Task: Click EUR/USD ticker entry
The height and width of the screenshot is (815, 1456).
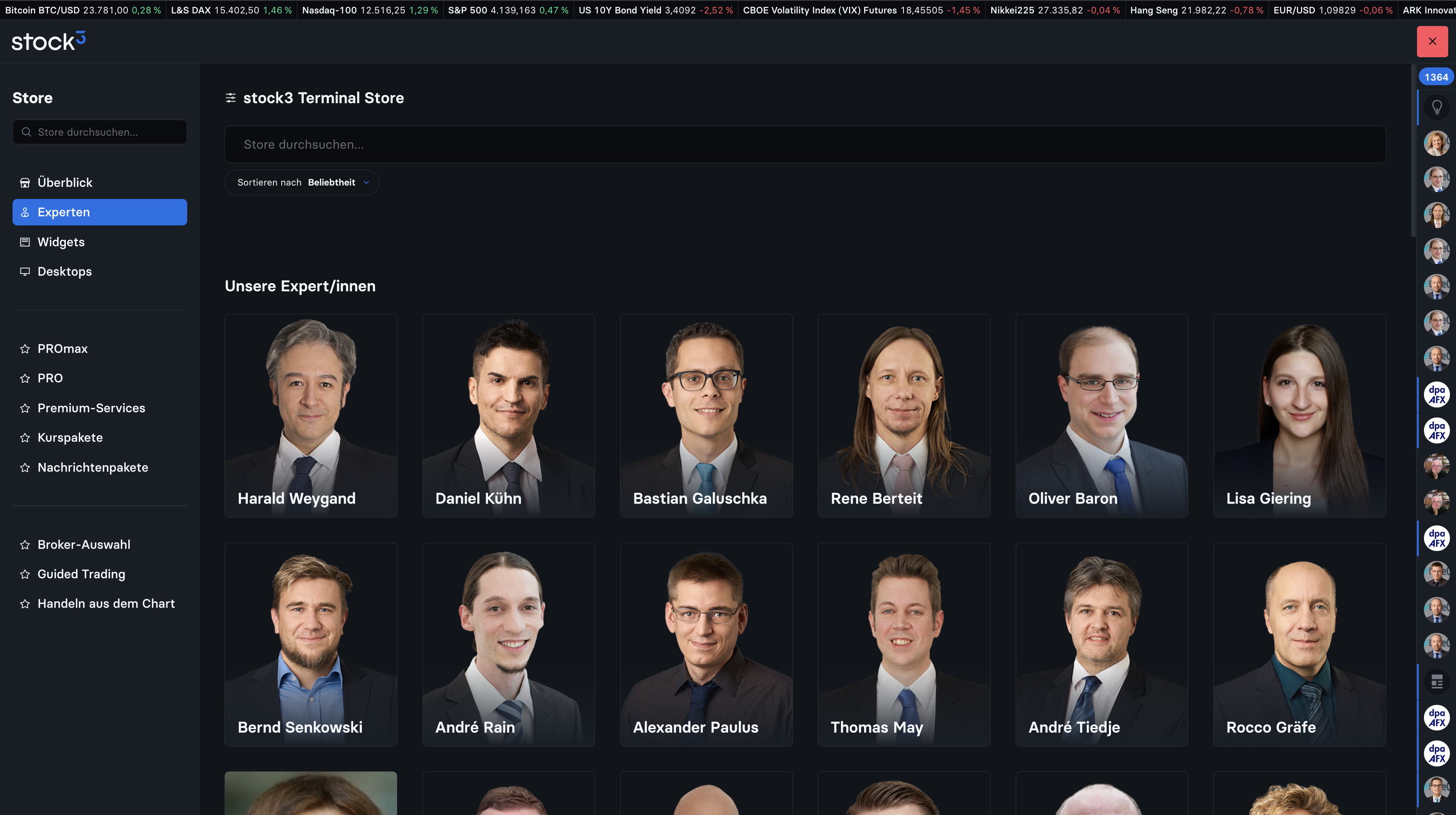Action: click(x=1333, y=10)
